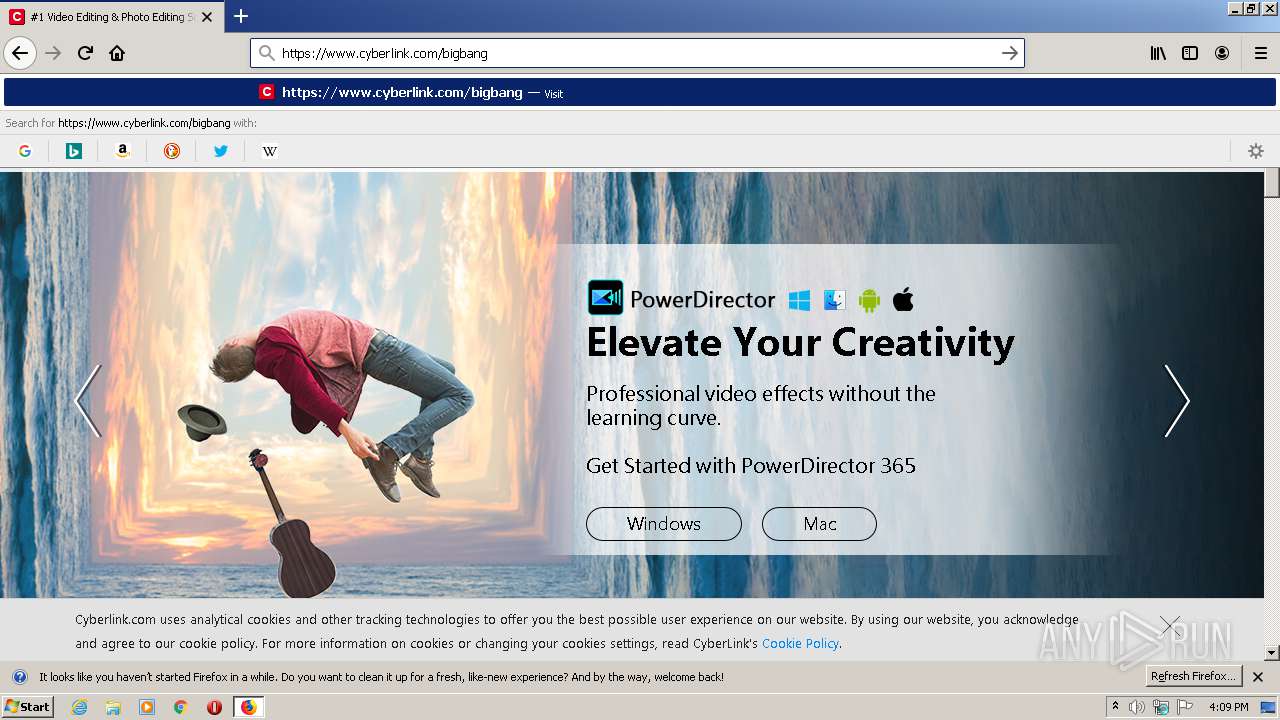Select the cyberlink.com/bigbang Visit suggestion
This screenshot has width=1280, height=720.
pyautogui.click(x=640, y=92)
